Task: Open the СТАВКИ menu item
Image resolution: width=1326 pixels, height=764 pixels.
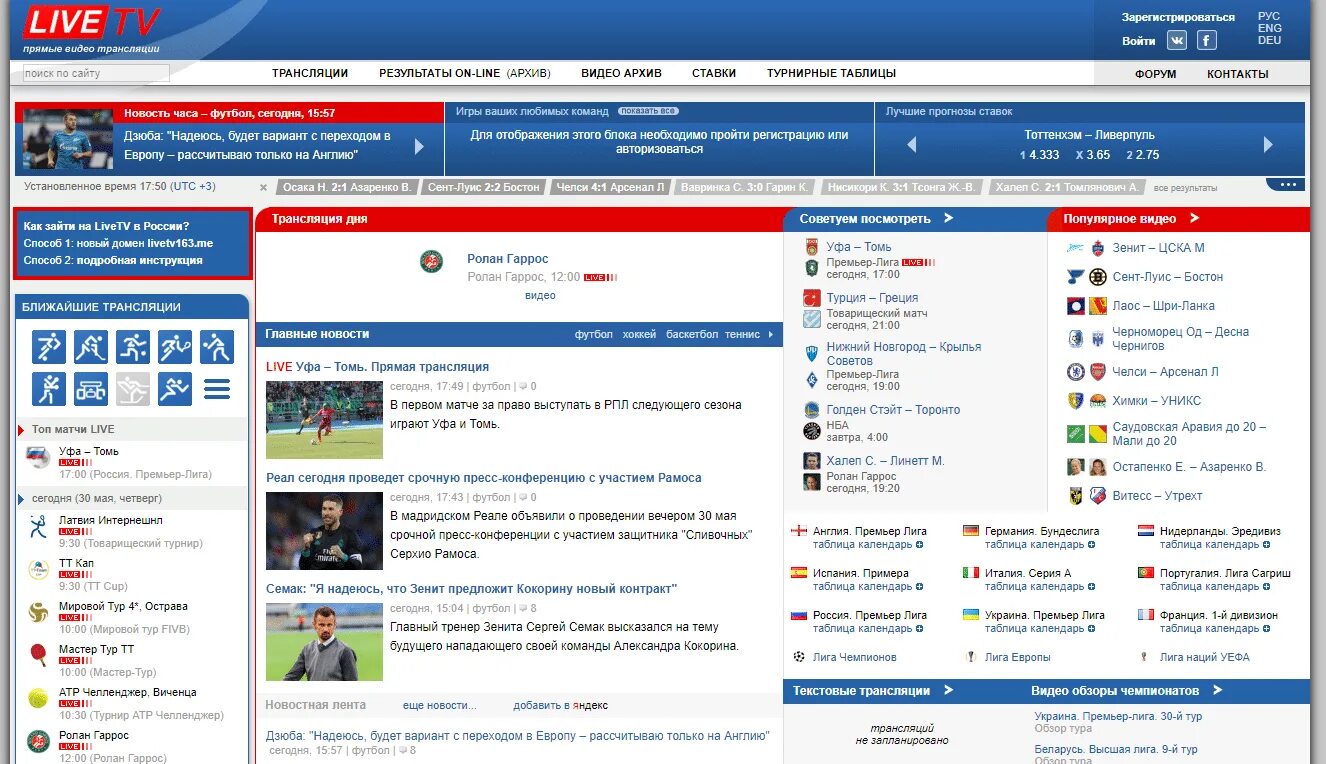Action: 714,73
